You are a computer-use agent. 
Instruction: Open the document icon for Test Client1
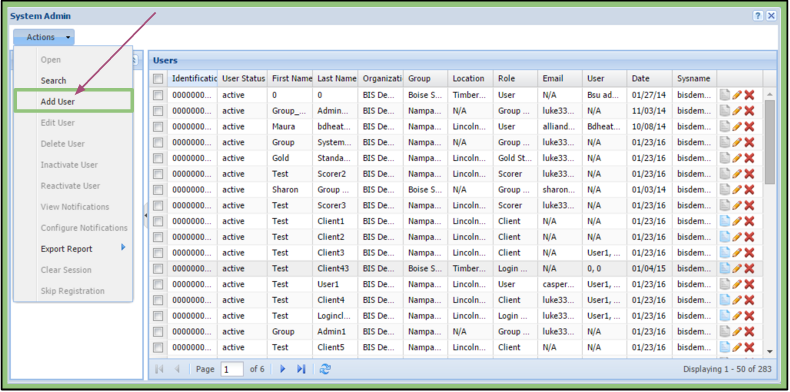point(725,221)
